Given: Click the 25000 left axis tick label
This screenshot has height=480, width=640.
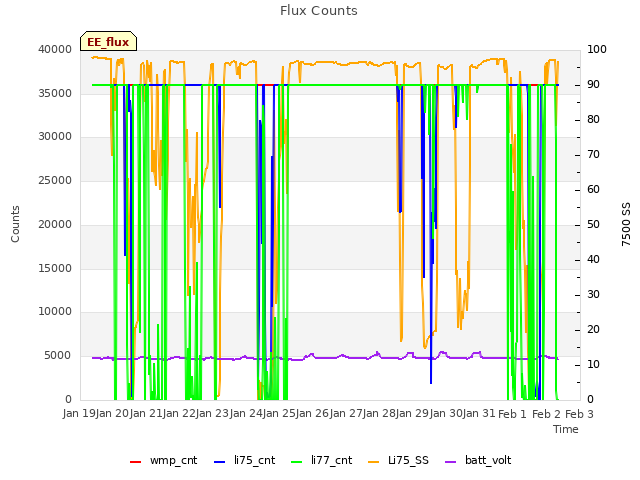Looking at the screenshot, I should 55,180.
